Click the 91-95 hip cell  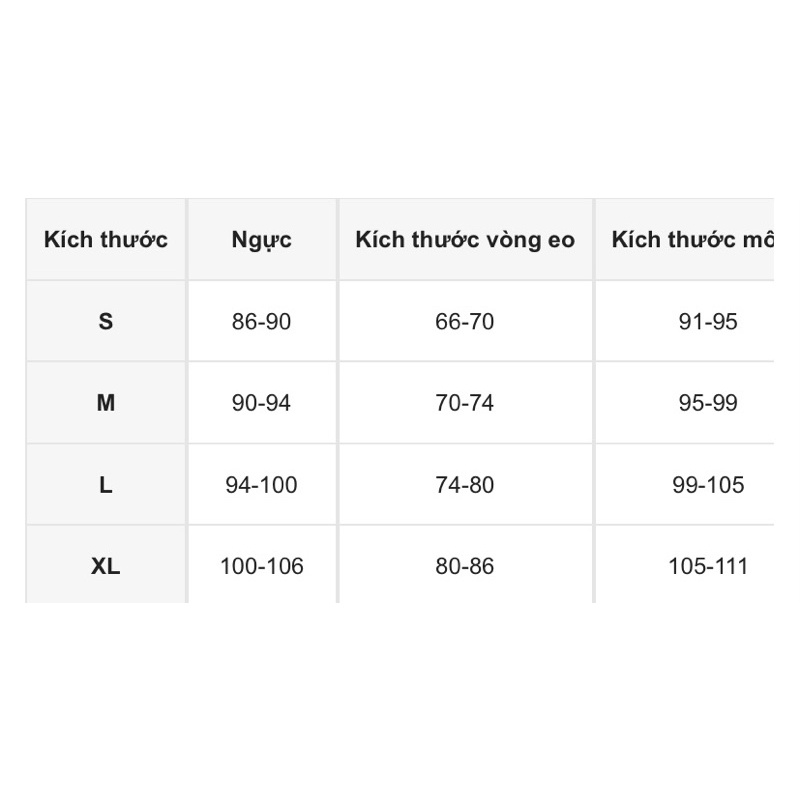point(708,322)
